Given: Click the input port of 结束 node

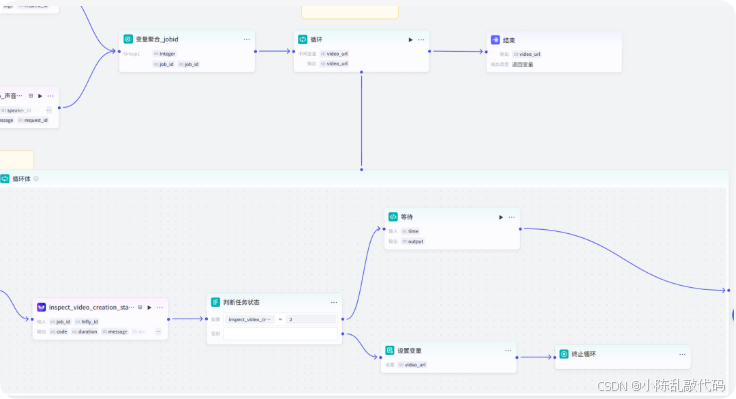Looking at the screenshot, I should click(x=486, y=52).
